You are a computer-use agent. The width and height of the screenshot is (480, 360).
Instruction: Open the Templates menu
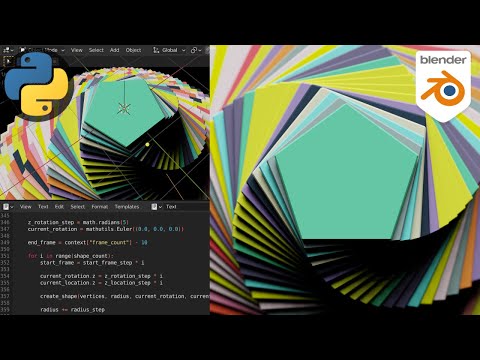tap(127, 207)
